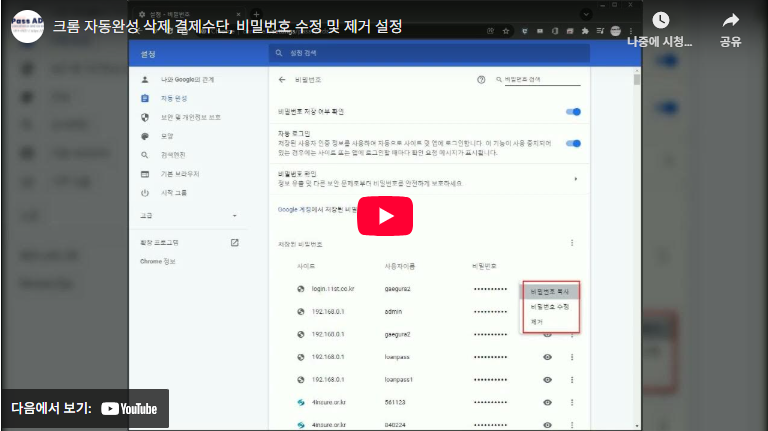Screen dimensions: 768x431
Task: Open 검색엔진 settings section
Action: click(x=173, y=155)
